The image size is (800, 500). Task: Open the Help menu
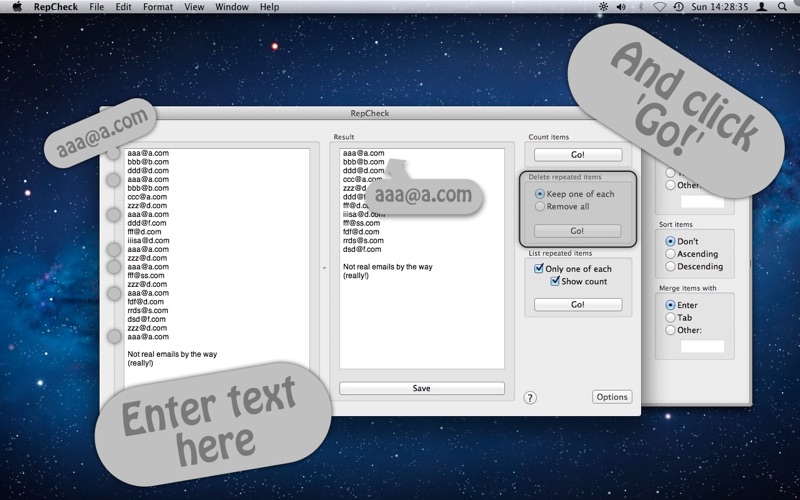coord(269,7)
